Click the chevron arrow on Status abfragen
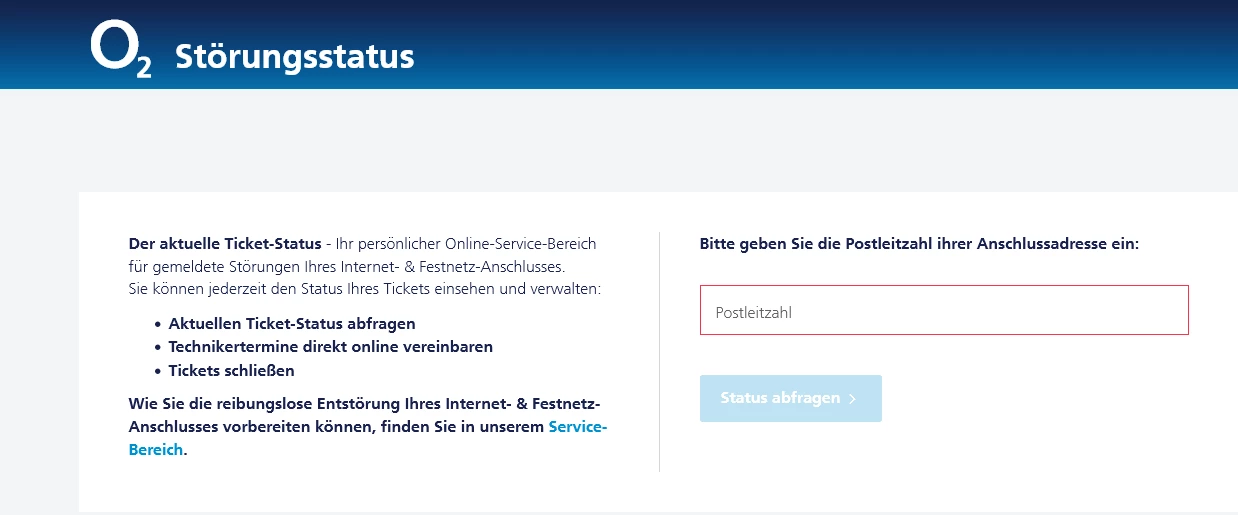1238x515 pixels. coord(852,399)
